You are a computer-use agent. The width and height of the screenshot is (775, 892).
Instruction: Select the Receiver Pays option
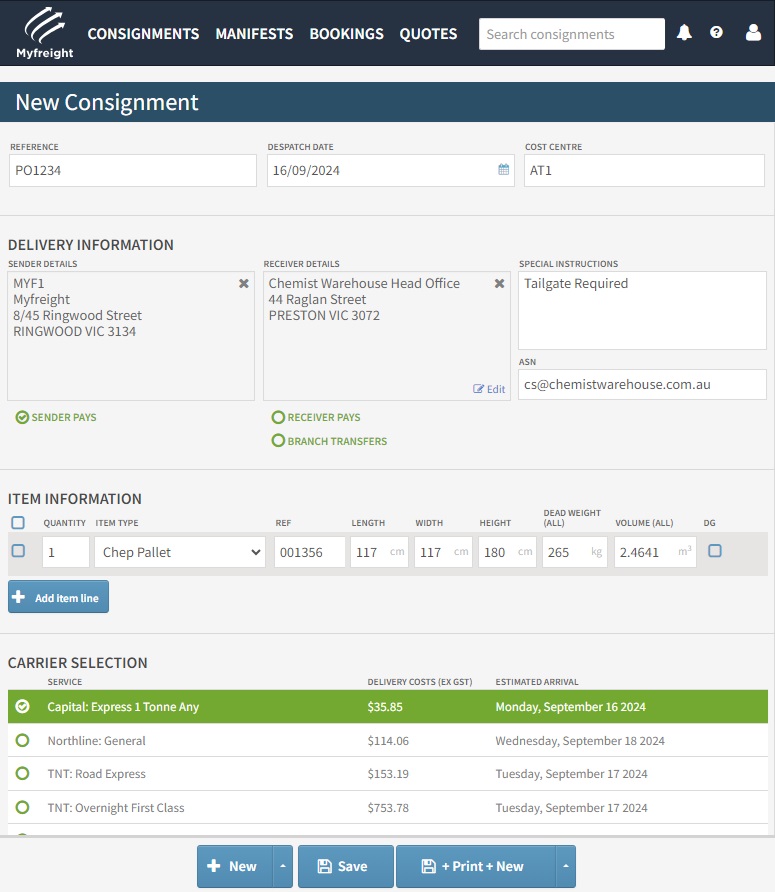point(316,418)
